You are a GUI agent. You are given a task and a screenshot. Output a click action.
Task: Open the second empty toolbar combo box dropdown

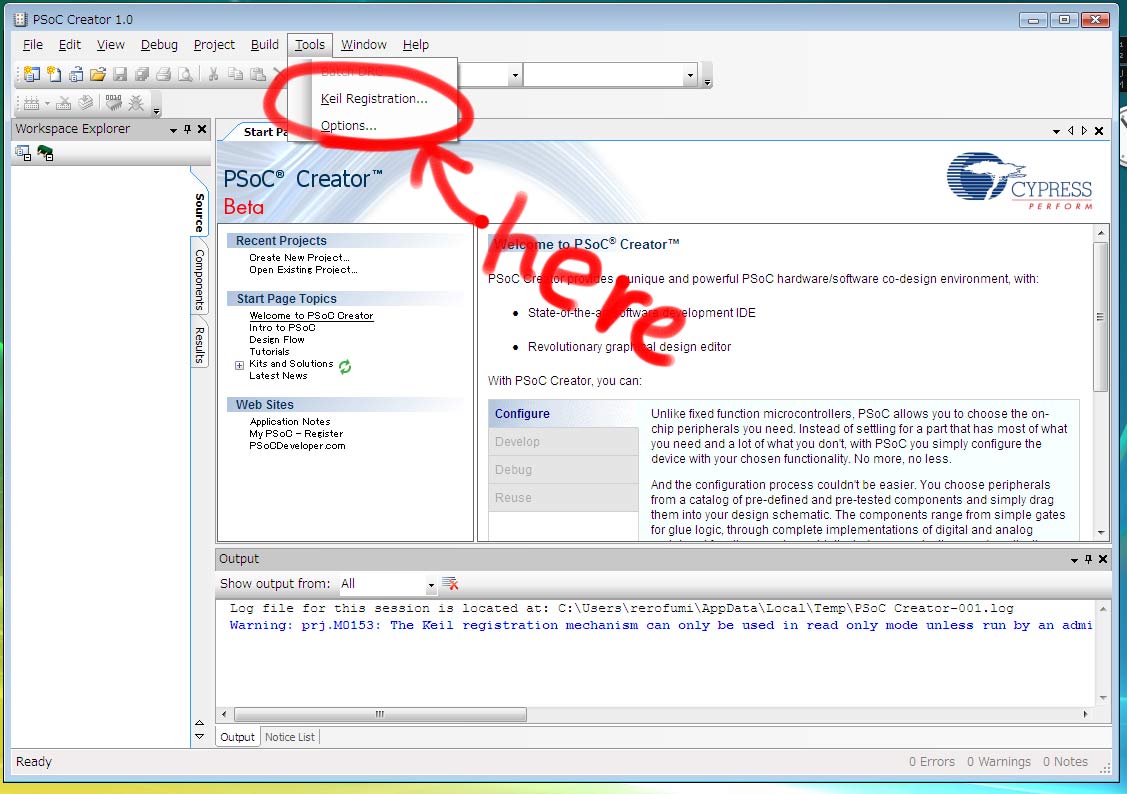point(690,75)
